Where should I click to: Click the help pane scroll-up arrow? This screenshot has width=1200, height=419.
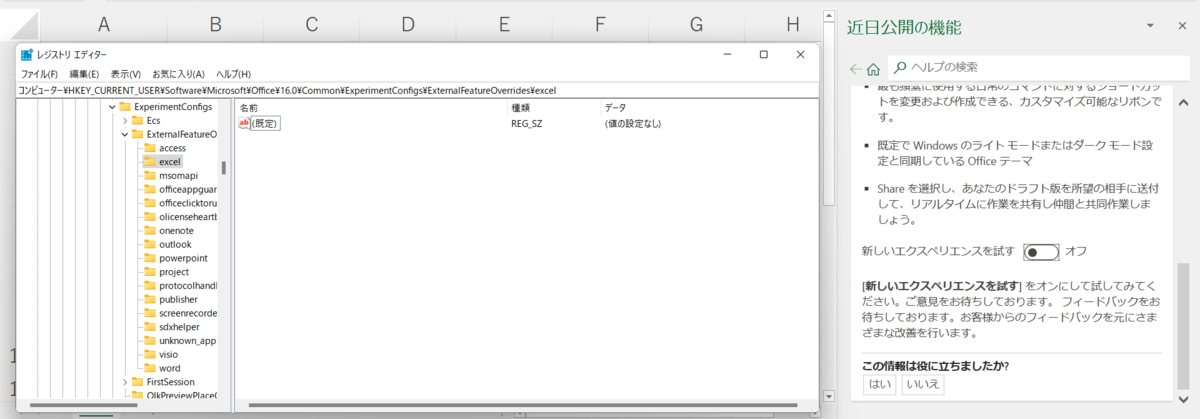[1181, 103]
